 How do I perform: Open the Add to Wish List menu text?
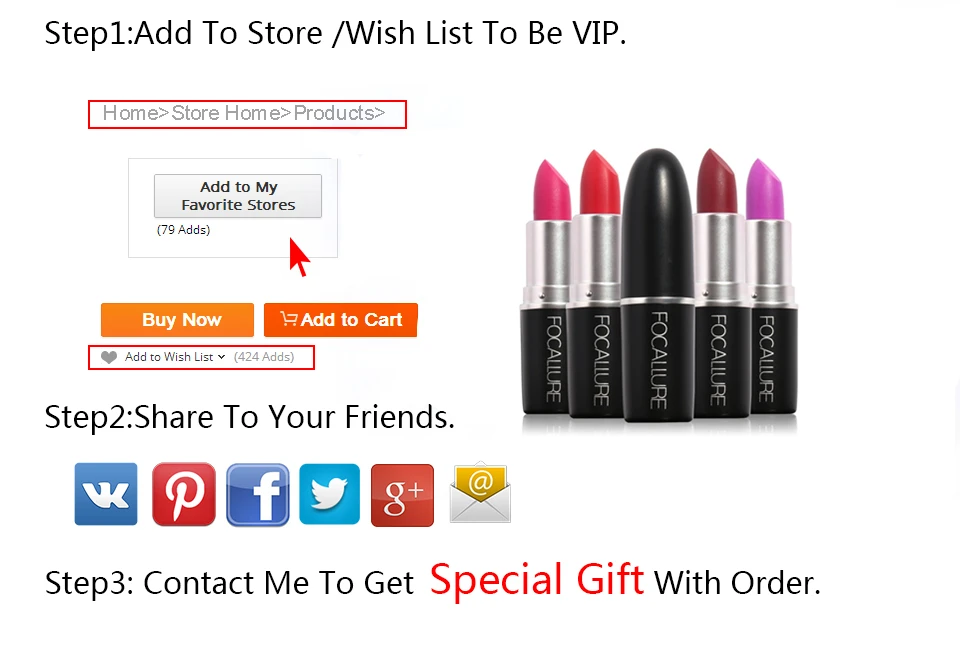click(x=169, y=357)
